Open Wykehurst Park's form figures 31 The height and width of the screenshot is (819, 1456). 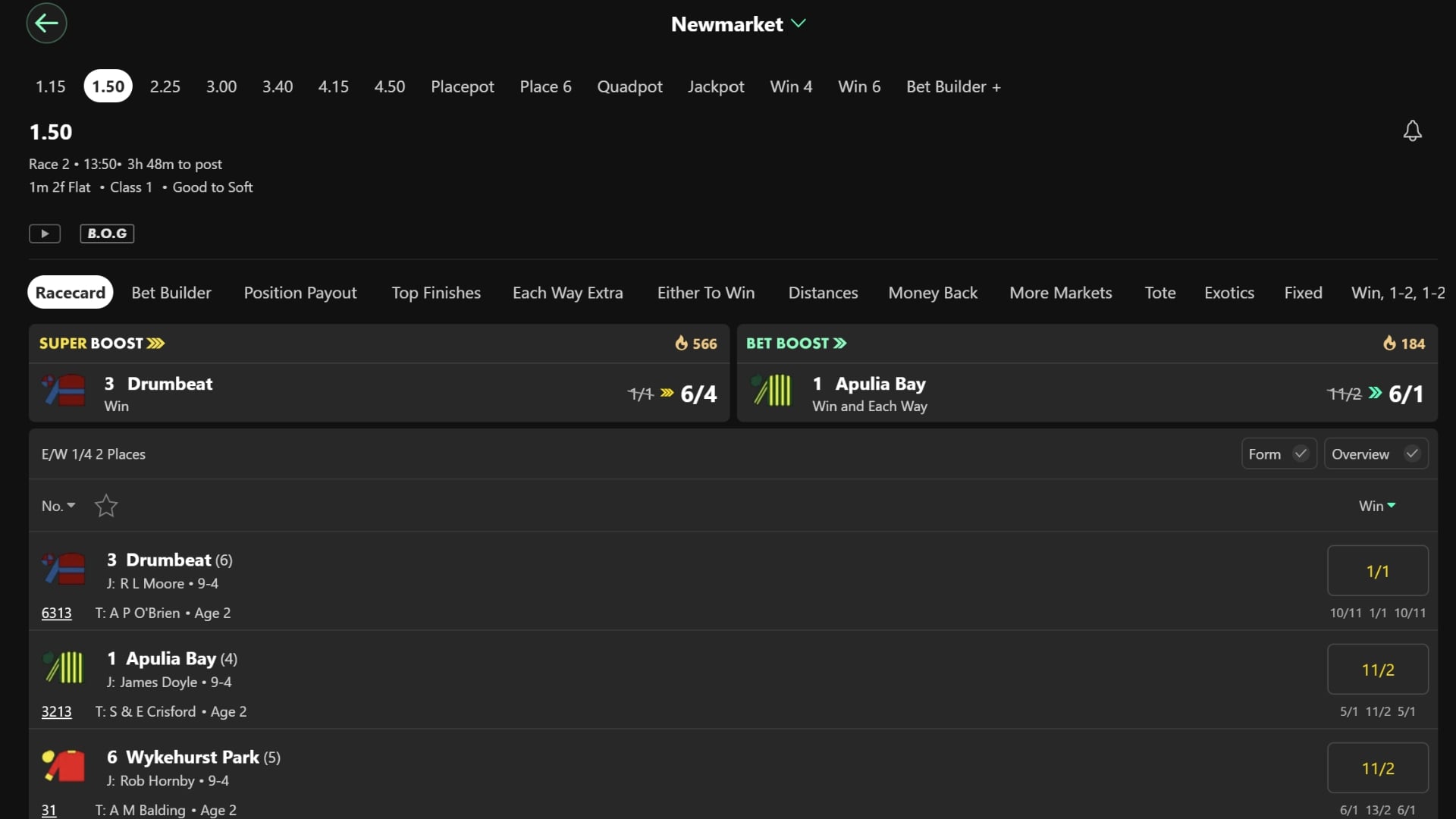(x=49, y=810)
